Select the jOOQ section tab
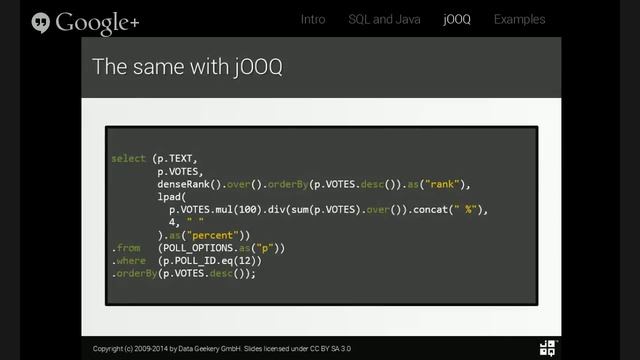 (457, 19)
